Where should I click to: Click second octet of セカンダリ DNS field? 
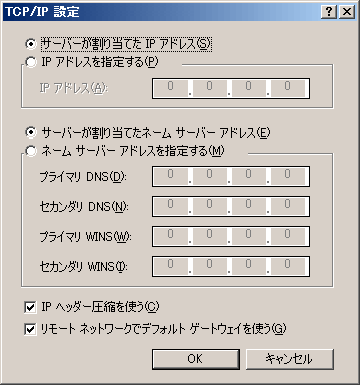[x=209, y=206]
